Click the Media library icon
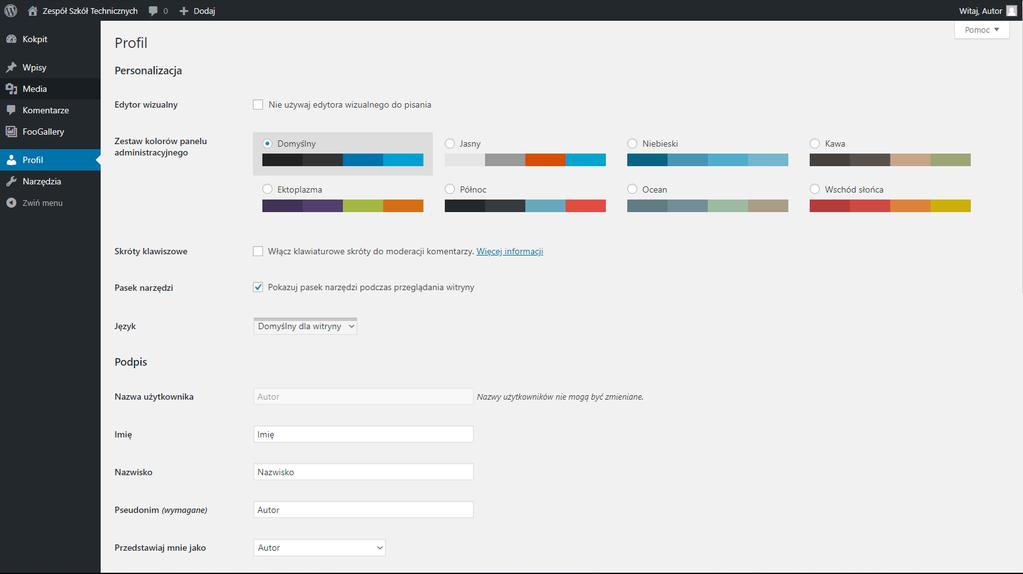 (11, 89)
